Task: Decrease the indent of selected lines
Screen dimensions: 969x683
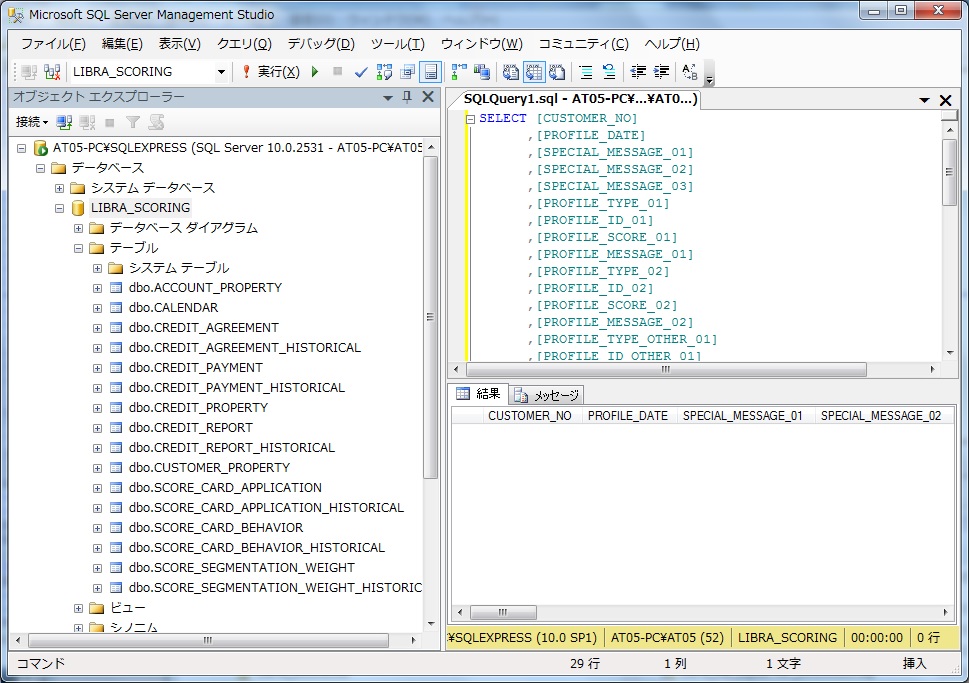Action: click(x=638, y=72)
